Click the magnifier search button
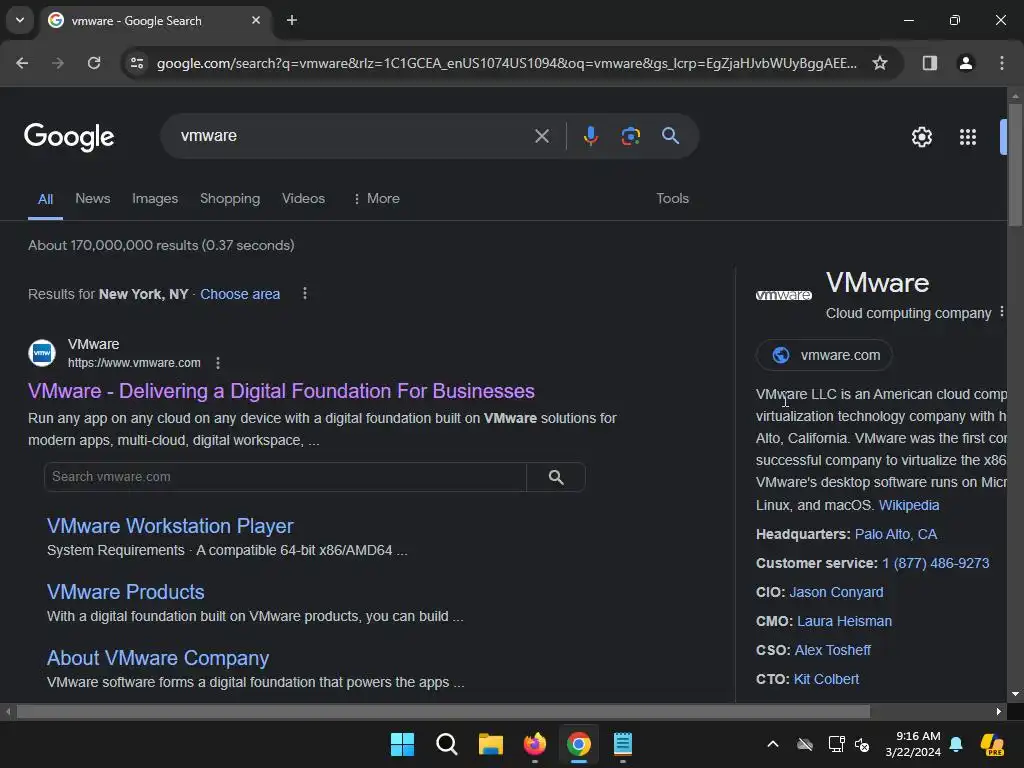1024x768 pixels. pyautogui.click(x=670, y=136)
